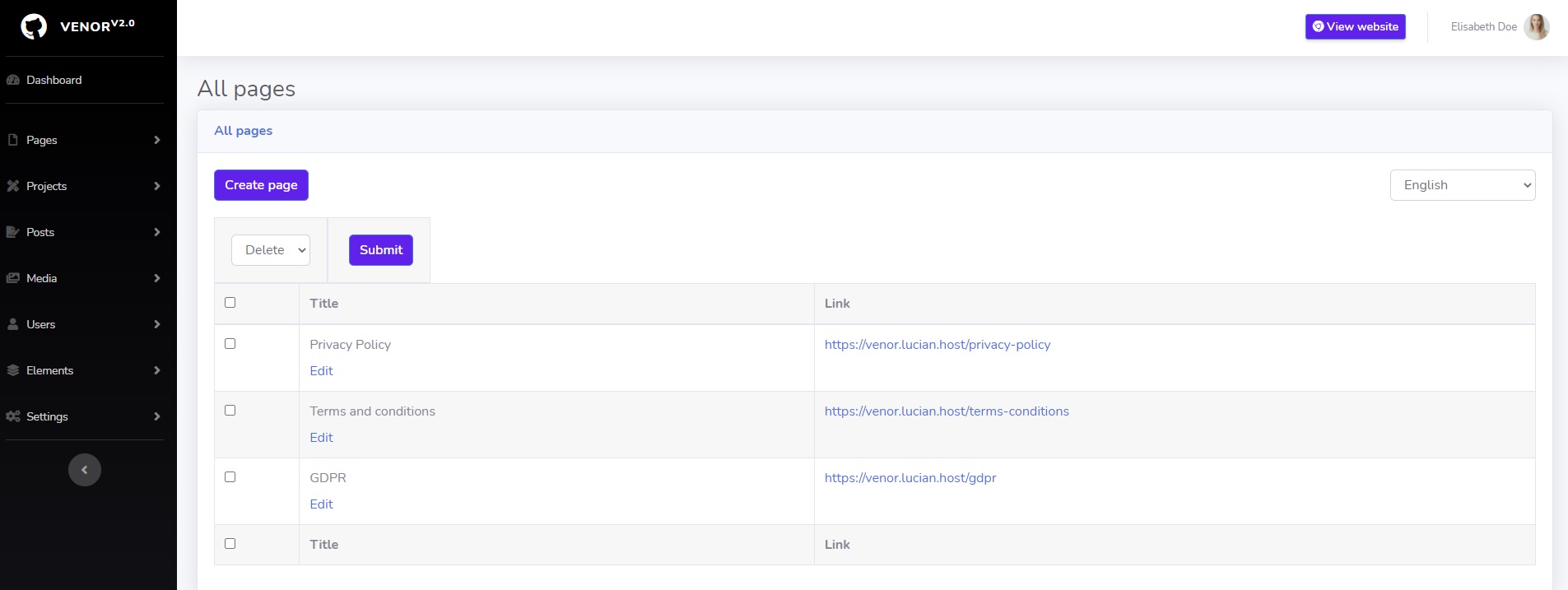Expand the Elements submenu chevron
This screenshot has width=1568, height=590.
pos(156,370)
